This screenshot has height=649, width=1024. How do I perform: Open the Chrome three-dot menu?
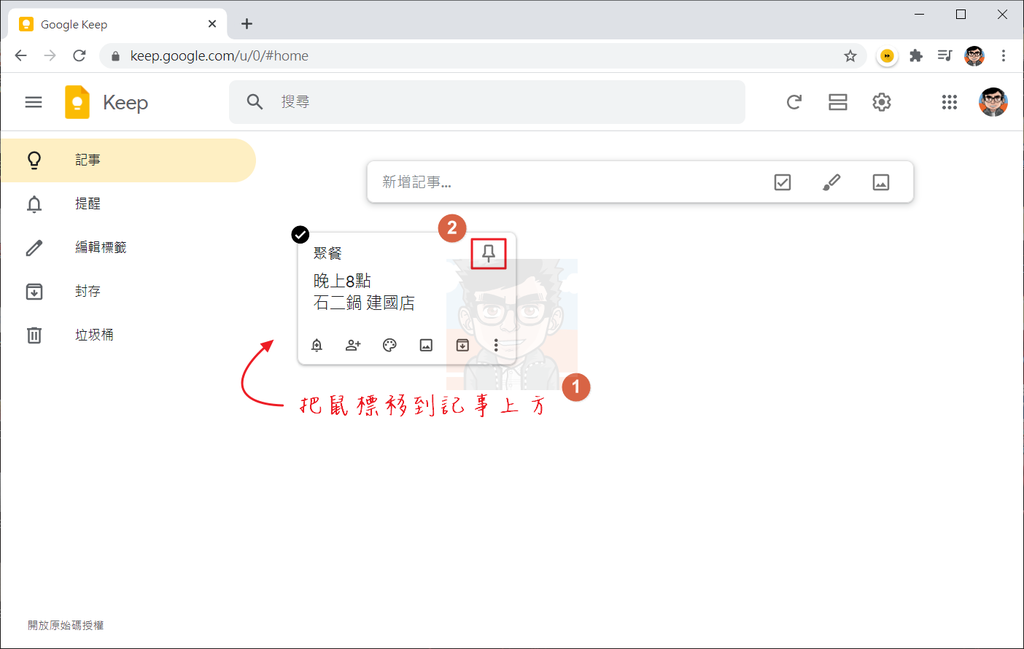coord(1003,56)
